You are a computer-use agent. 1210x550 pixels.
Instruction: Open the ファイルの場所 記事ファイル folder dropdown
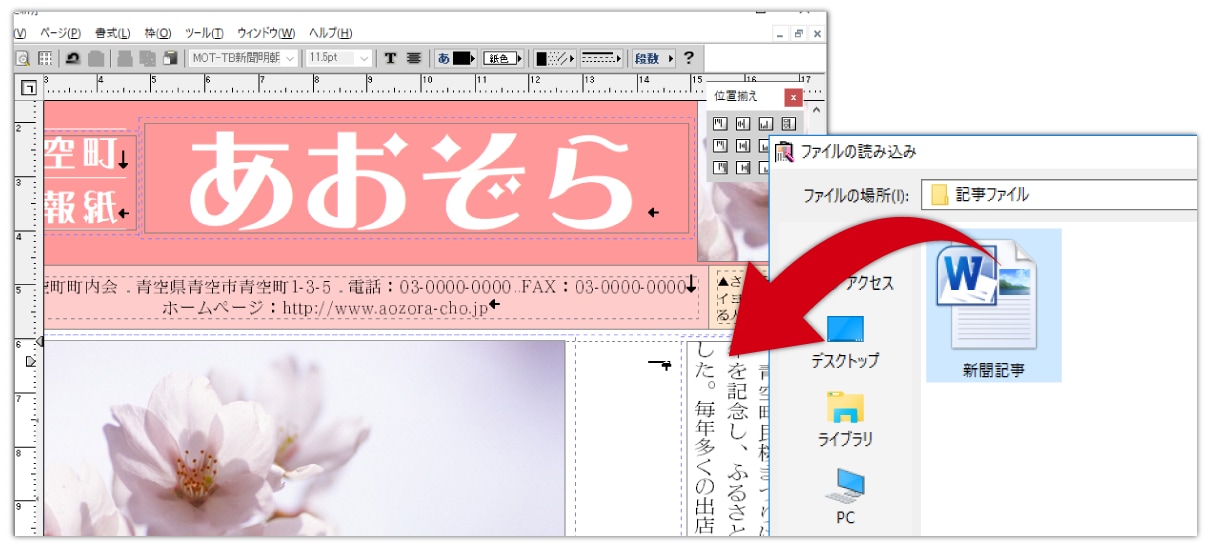click(x=1060, y=195)
